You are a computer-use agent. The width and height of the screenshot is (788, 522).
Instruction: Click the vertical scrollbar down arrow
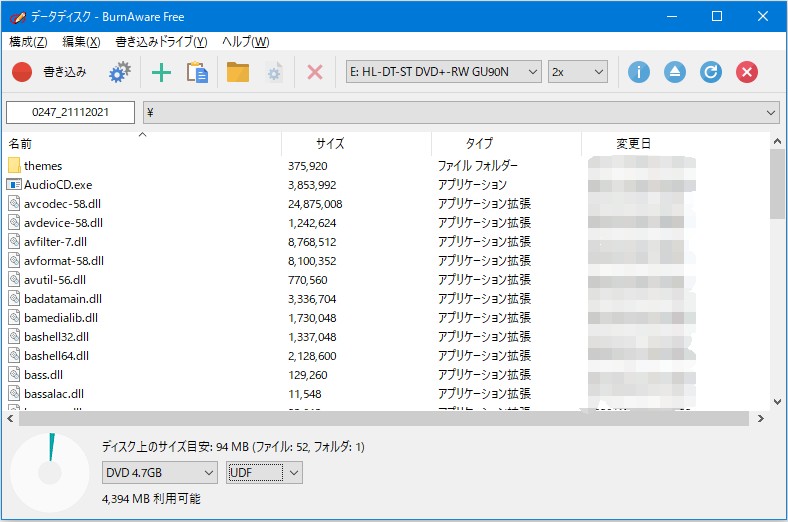[x=777, y=401]
